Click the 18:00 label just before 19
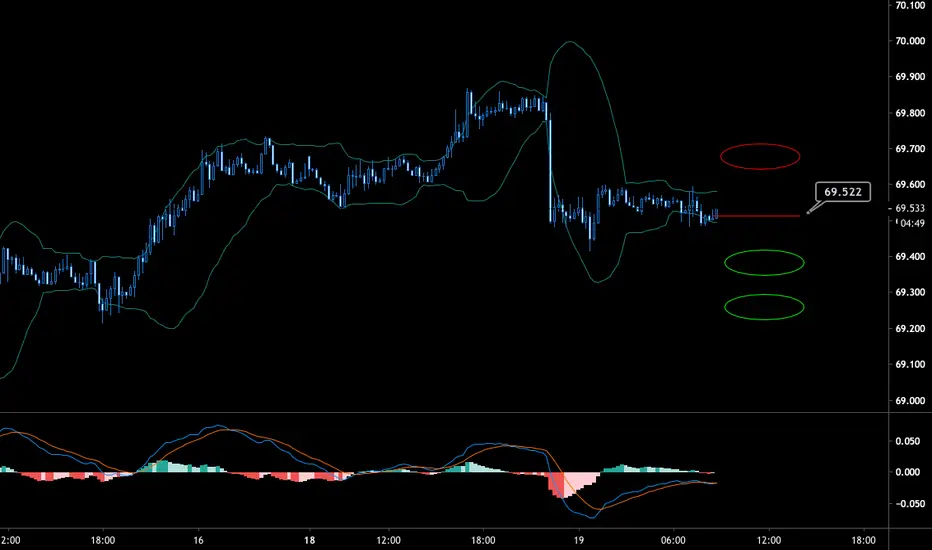The height and width of the screenshot is (550, 932). coord(483,540)
